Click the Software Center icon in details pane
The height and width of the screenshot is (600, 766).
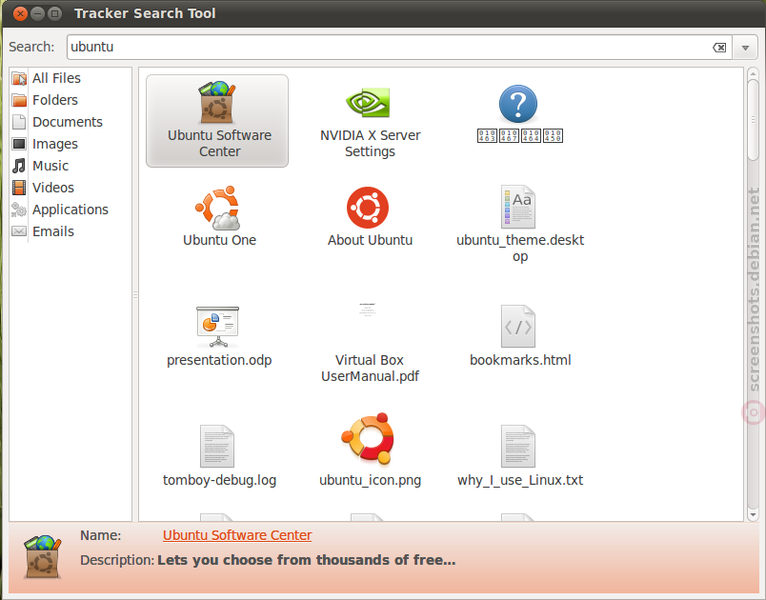pyautogui.click(x=43, y=557)
